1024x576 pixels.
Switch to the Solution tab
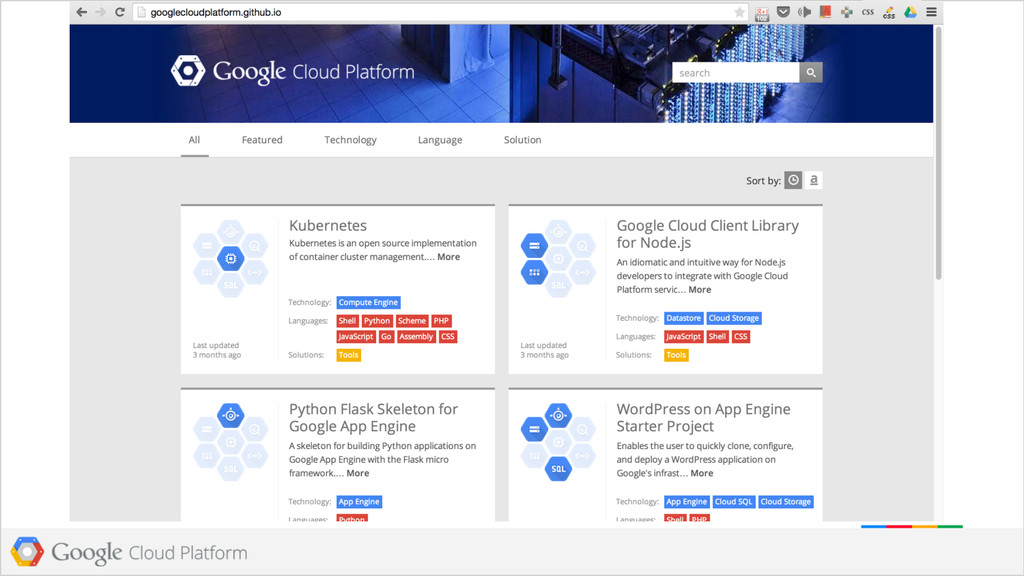pos(522,140)
